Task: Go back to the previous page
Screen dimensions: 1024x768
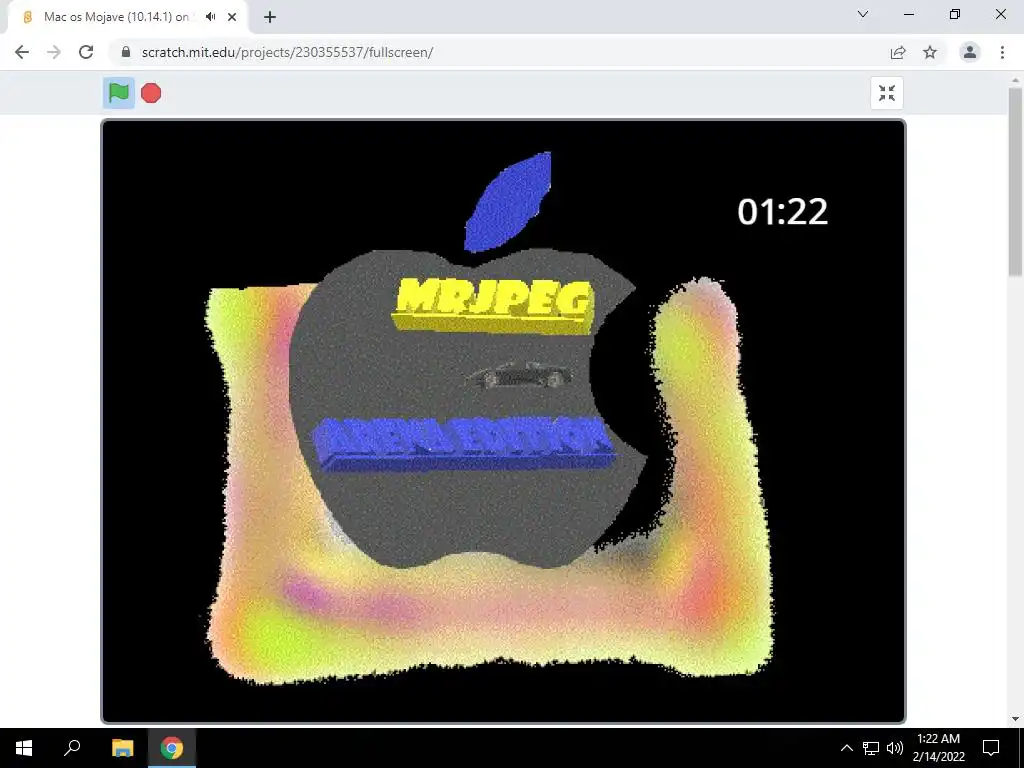Action: click(x=22, y=52)
